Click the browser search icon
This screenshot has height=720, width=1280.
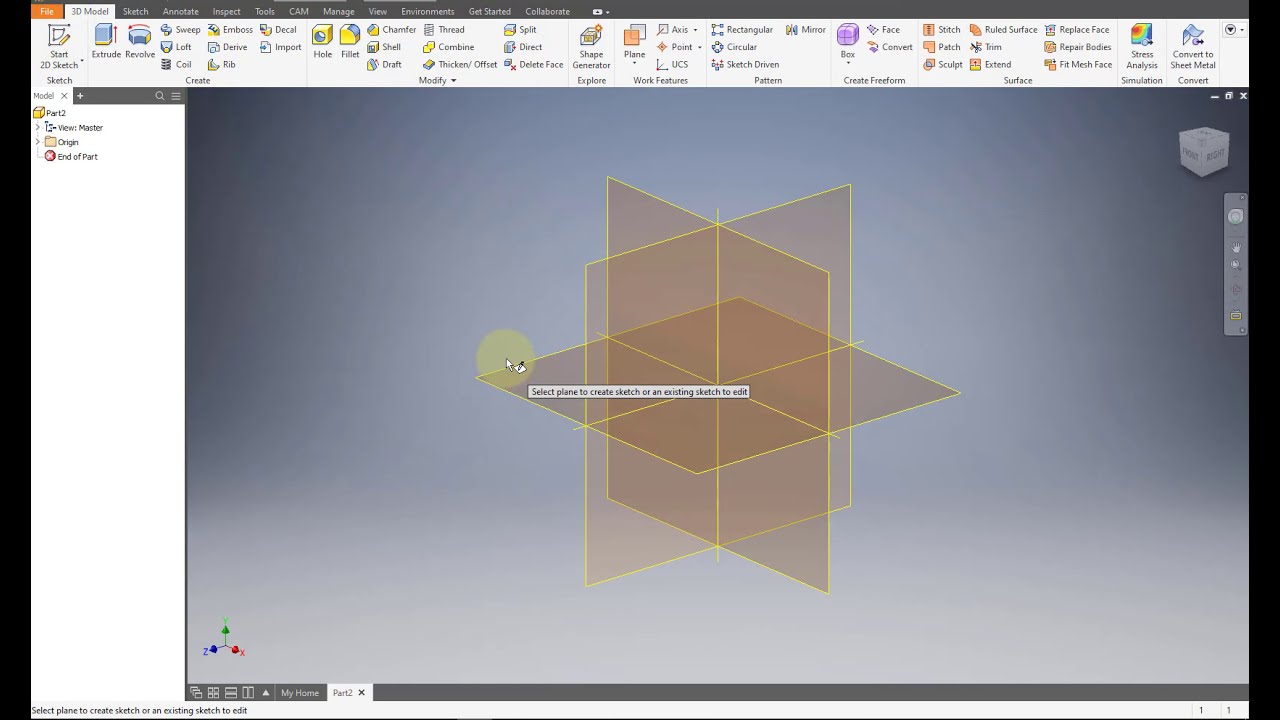click(x=159, y=96)
